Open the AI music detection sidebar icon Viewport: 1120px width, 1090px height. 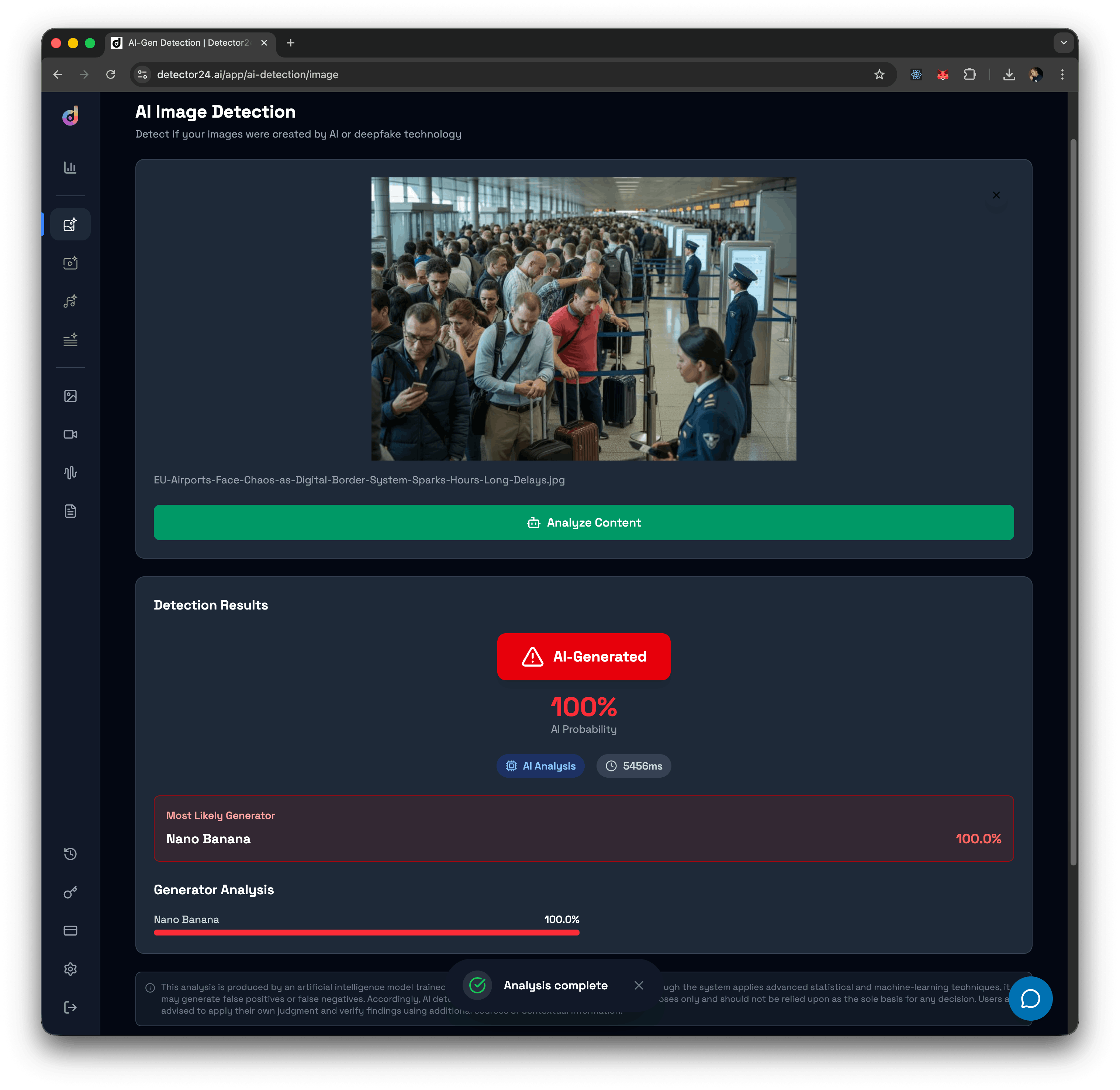pos(70,302)
